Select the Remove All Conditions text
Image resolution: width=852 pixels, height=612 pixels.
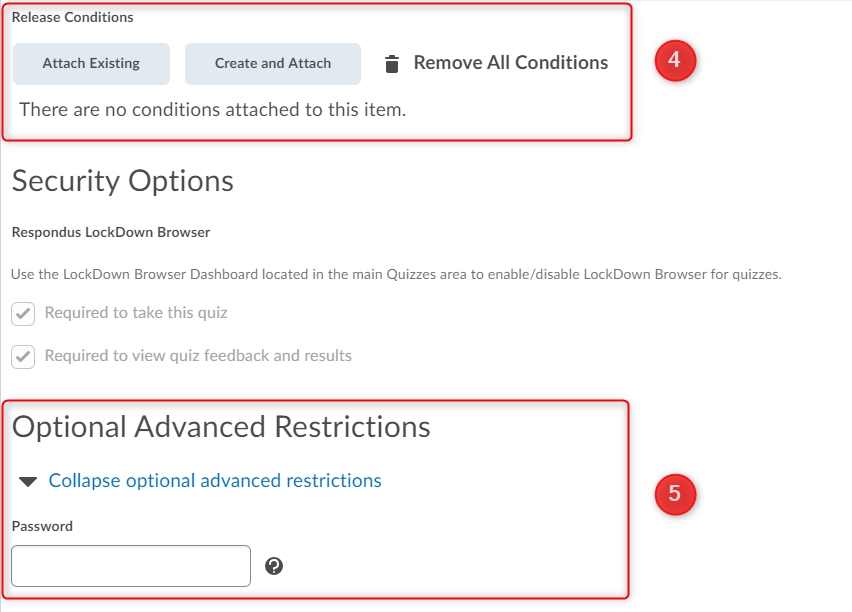click(510, 63)
